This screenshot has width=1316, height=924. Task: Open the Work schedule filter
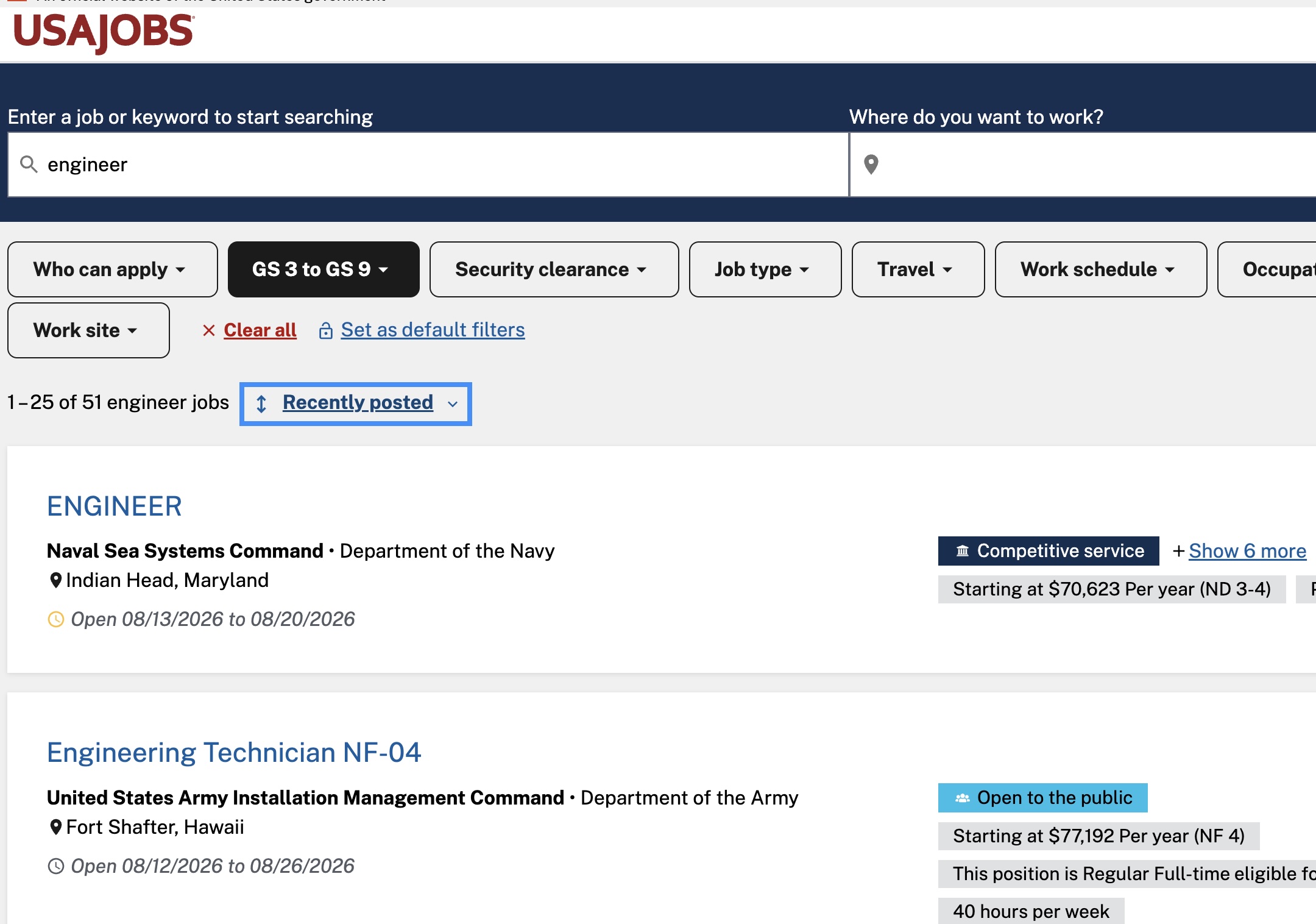(1101, 269)
